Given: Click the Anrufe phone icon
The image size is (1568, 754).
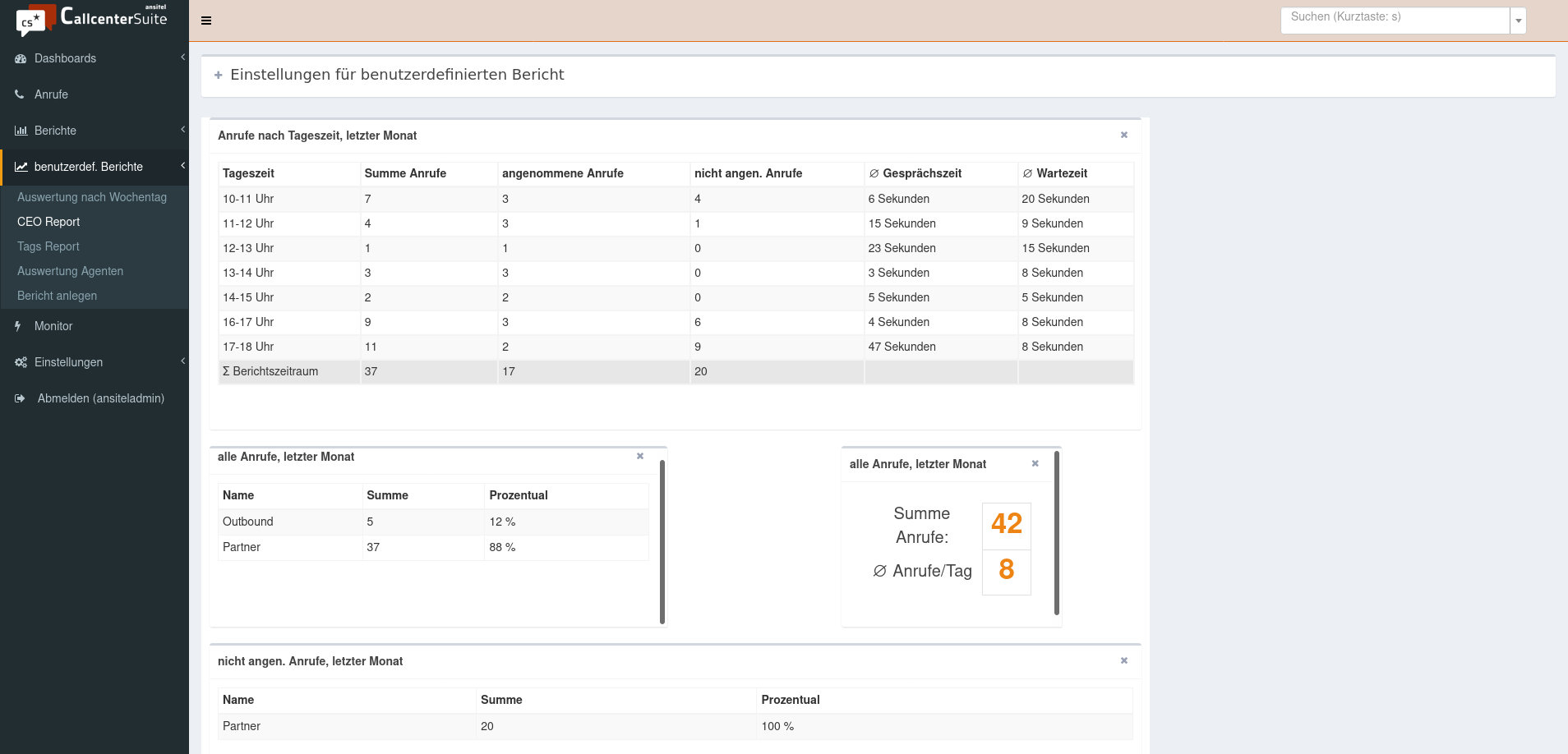Looking at the screenshot, I should [20, 94].
